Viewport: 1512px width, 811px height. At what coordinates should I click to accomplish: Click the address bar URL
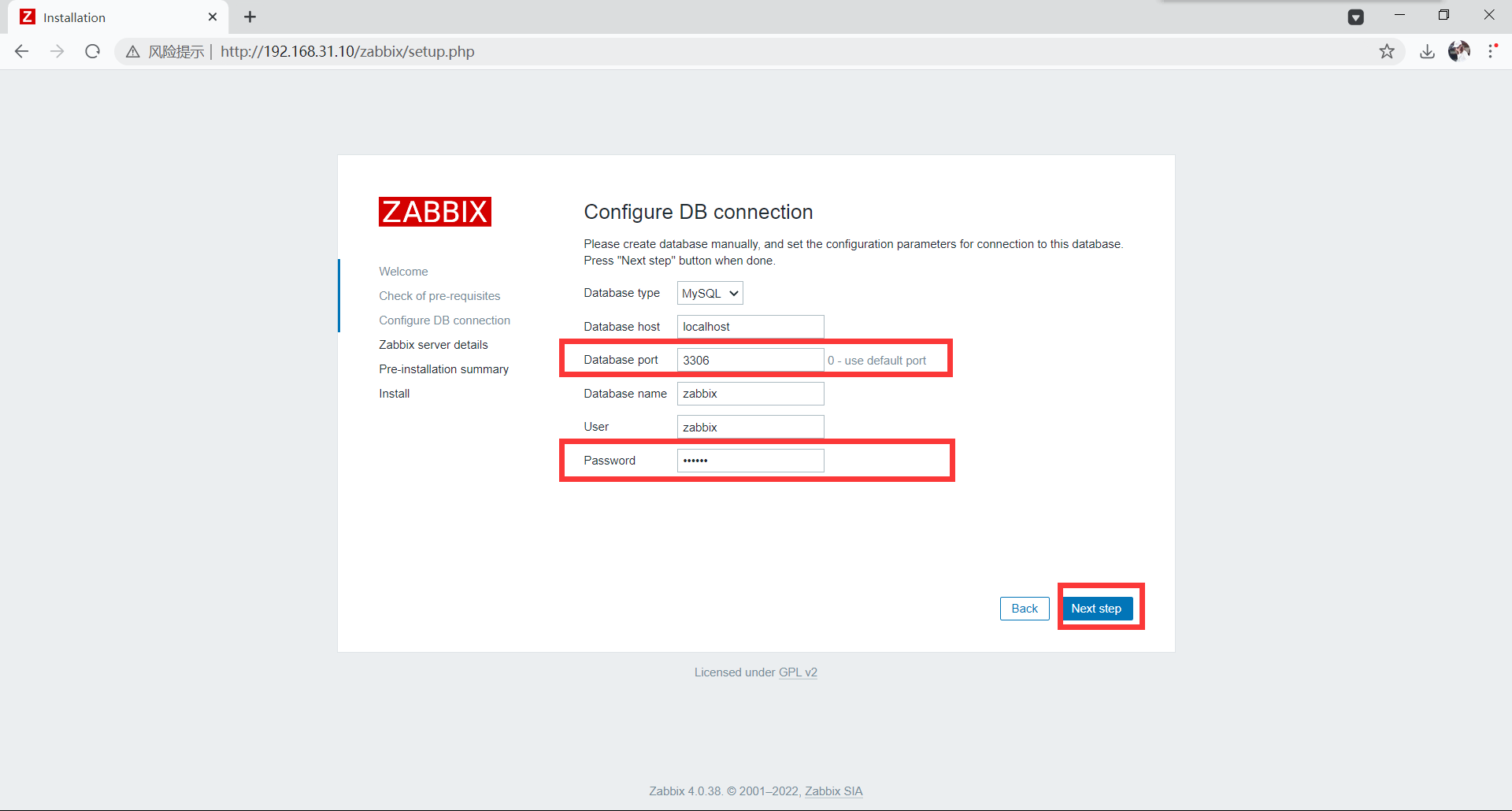[x=347, y=51]
